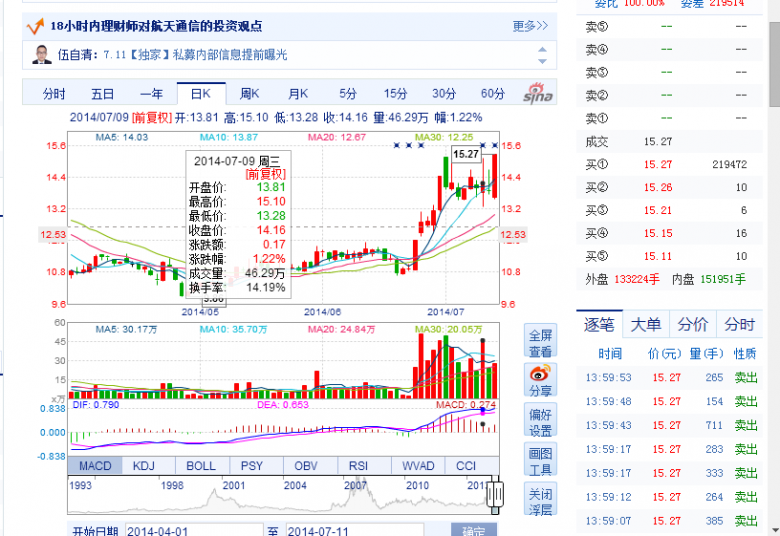Switch chart to 五日 tab
Image resolution: width=780 pixels, height=536 pixels.
coord(102,94)
